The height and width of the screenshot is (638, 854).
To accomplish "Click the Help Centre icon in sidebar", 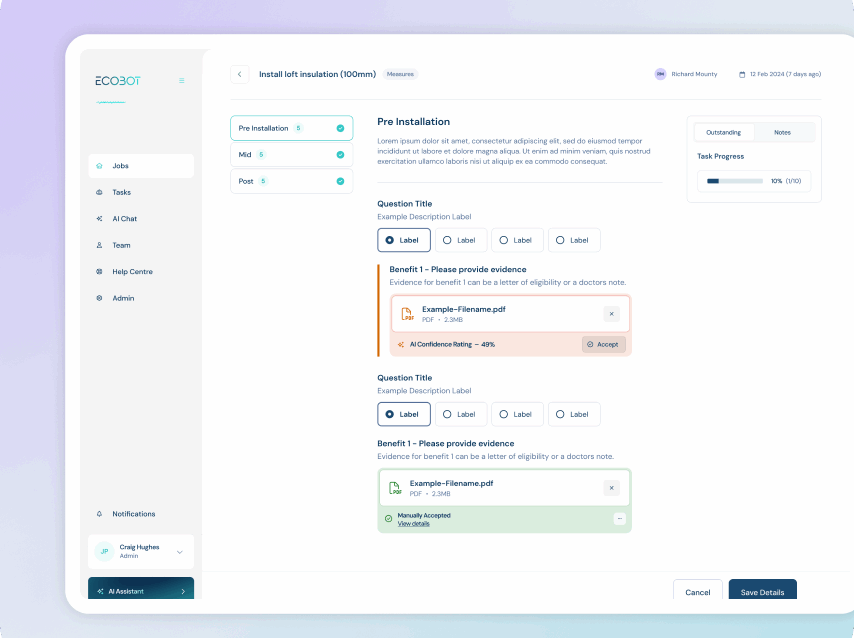I will click(99, 272).
